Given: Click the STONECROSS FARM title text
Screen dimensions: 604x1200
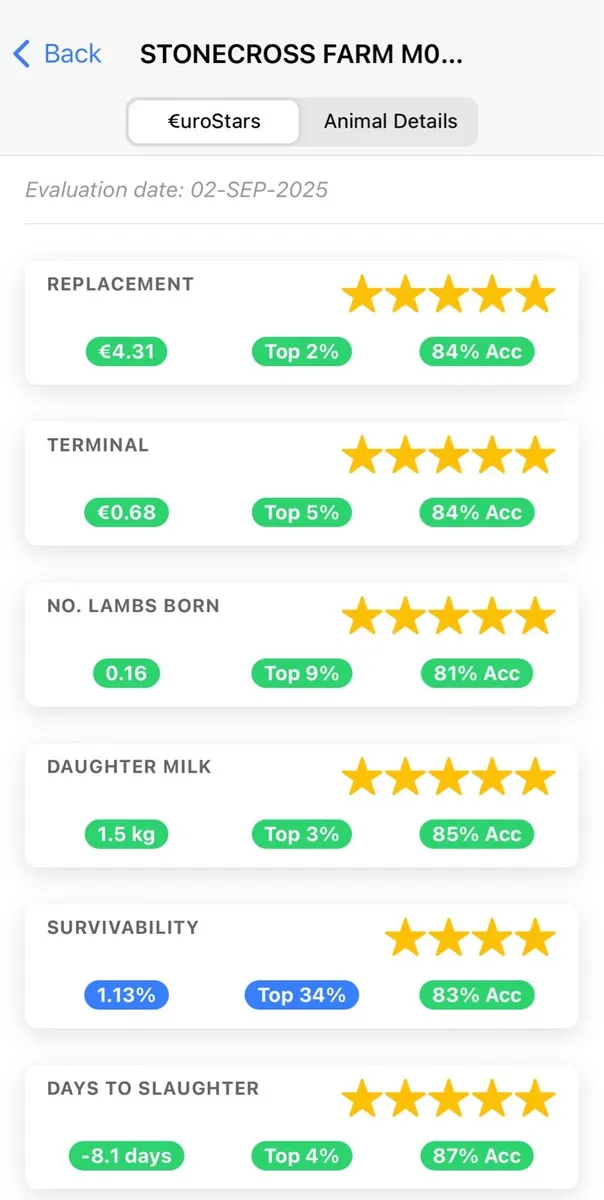Looking at the screenshot, I should [301, 54].
